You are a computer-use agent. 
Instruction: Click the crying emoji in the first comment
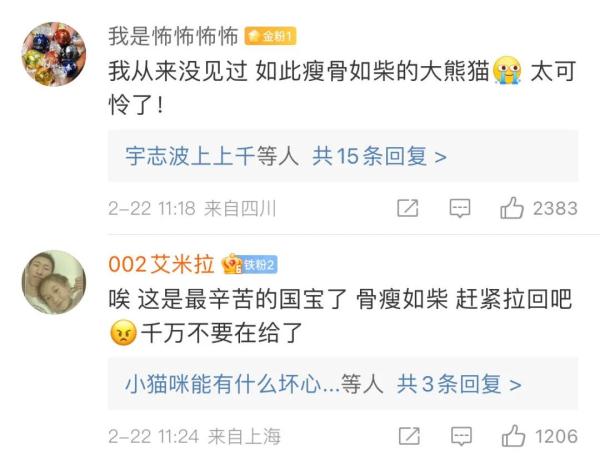(x=507, y=73)
